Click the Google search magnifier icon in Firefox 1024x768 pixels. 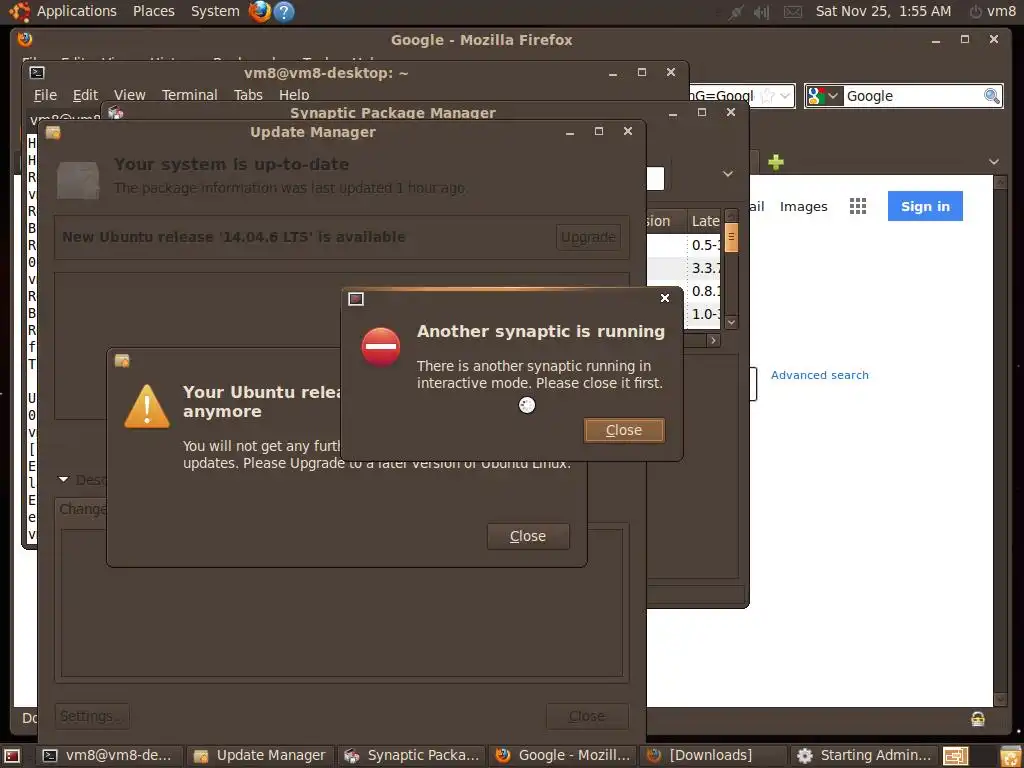[x=991, y=96]
